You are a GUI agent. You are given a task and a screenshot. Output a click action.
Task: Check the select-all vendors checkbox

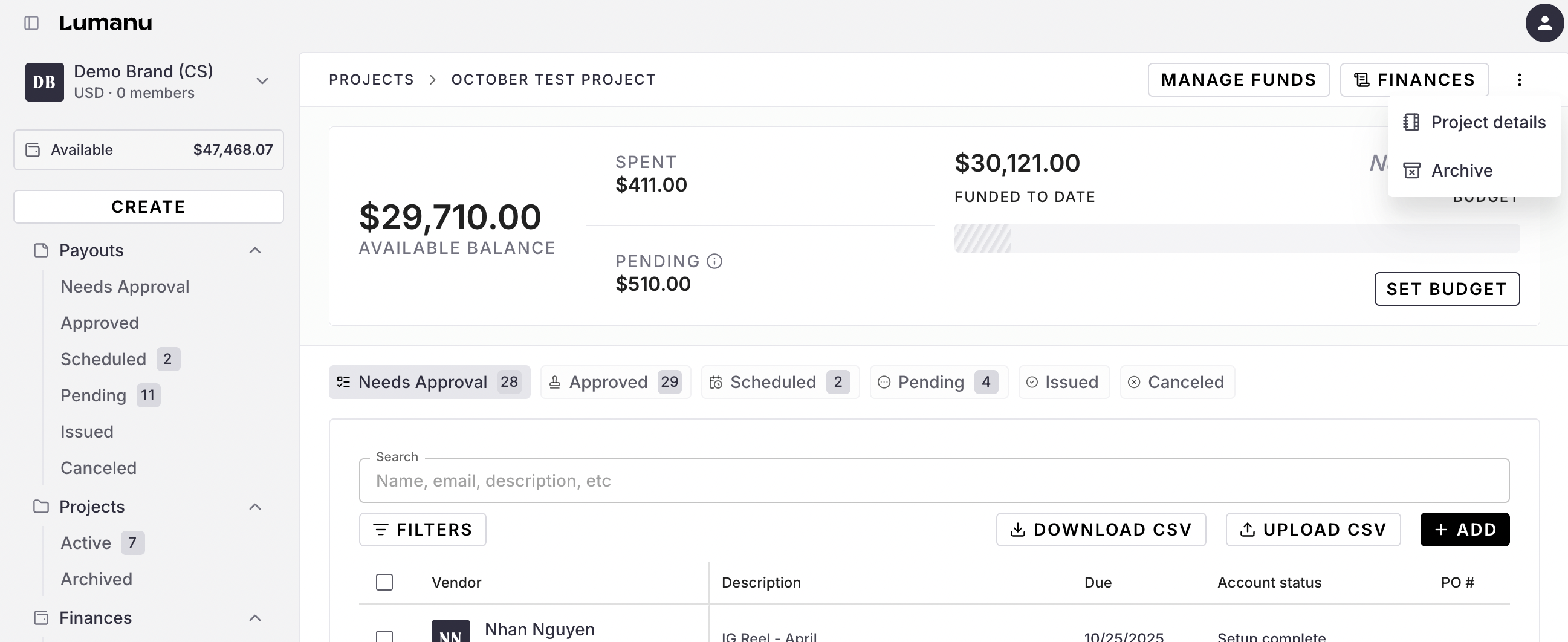pos(384,582)
